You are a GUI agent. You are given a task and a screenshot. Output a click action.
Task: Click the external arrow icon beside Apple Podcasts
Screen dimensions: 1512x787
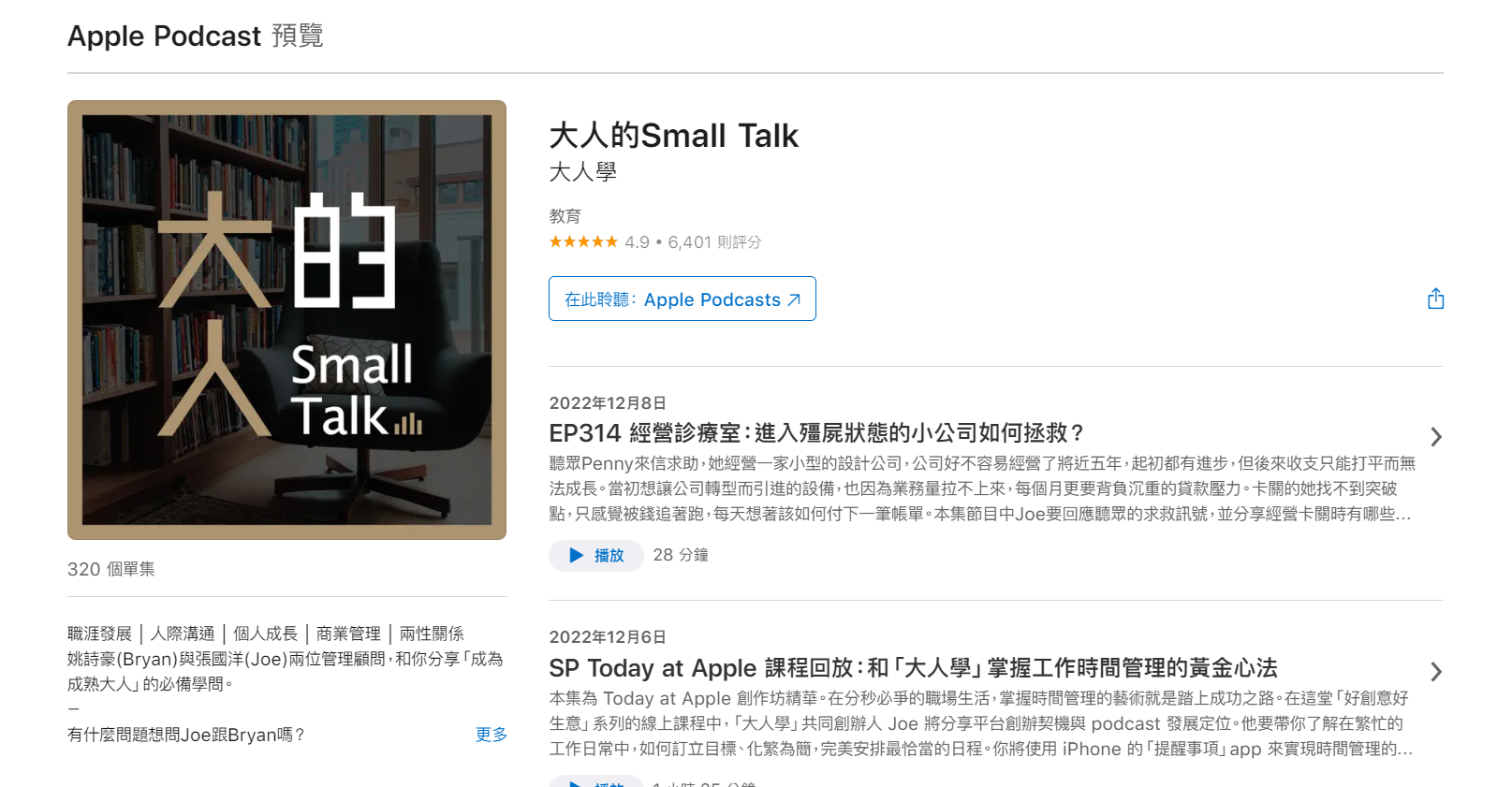pos(794,299)
